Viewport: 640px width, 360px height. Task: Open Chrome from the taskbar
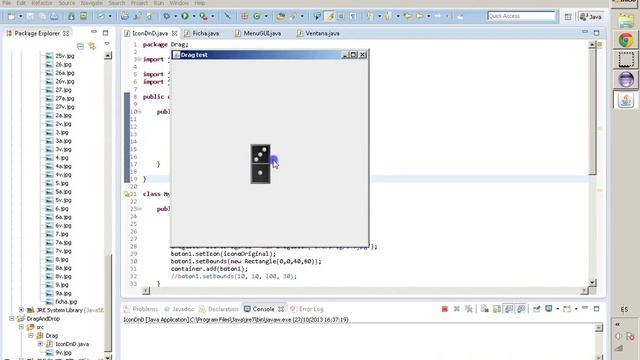pos(626,40)
